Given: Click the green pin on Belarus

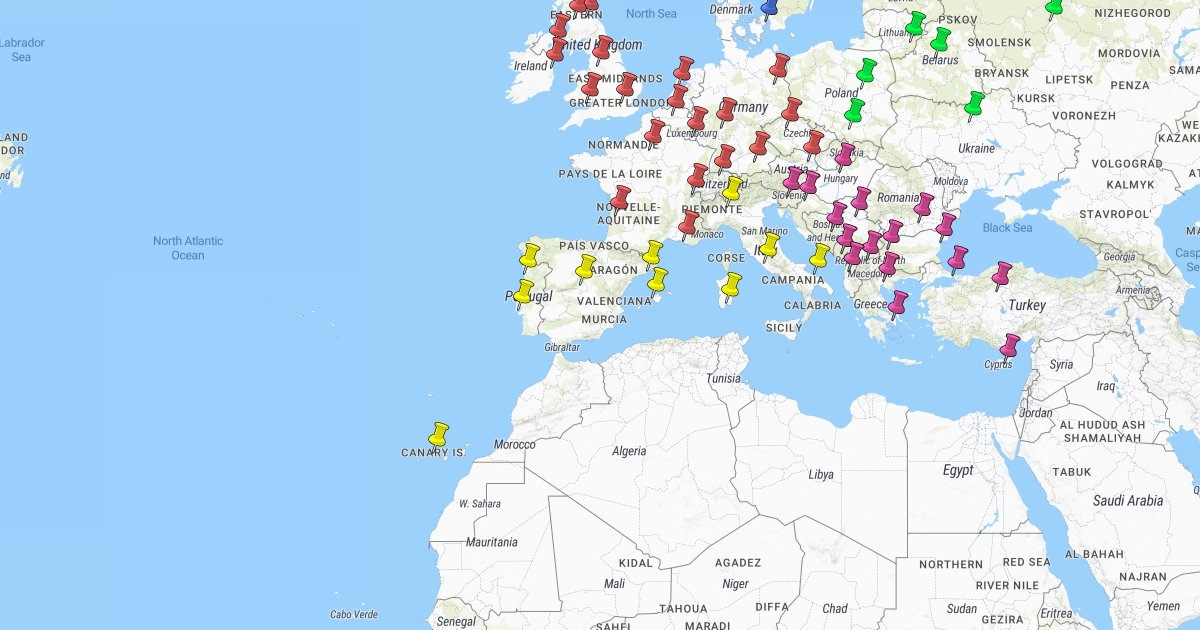Looking at the screenshot, I should [940, 41].
